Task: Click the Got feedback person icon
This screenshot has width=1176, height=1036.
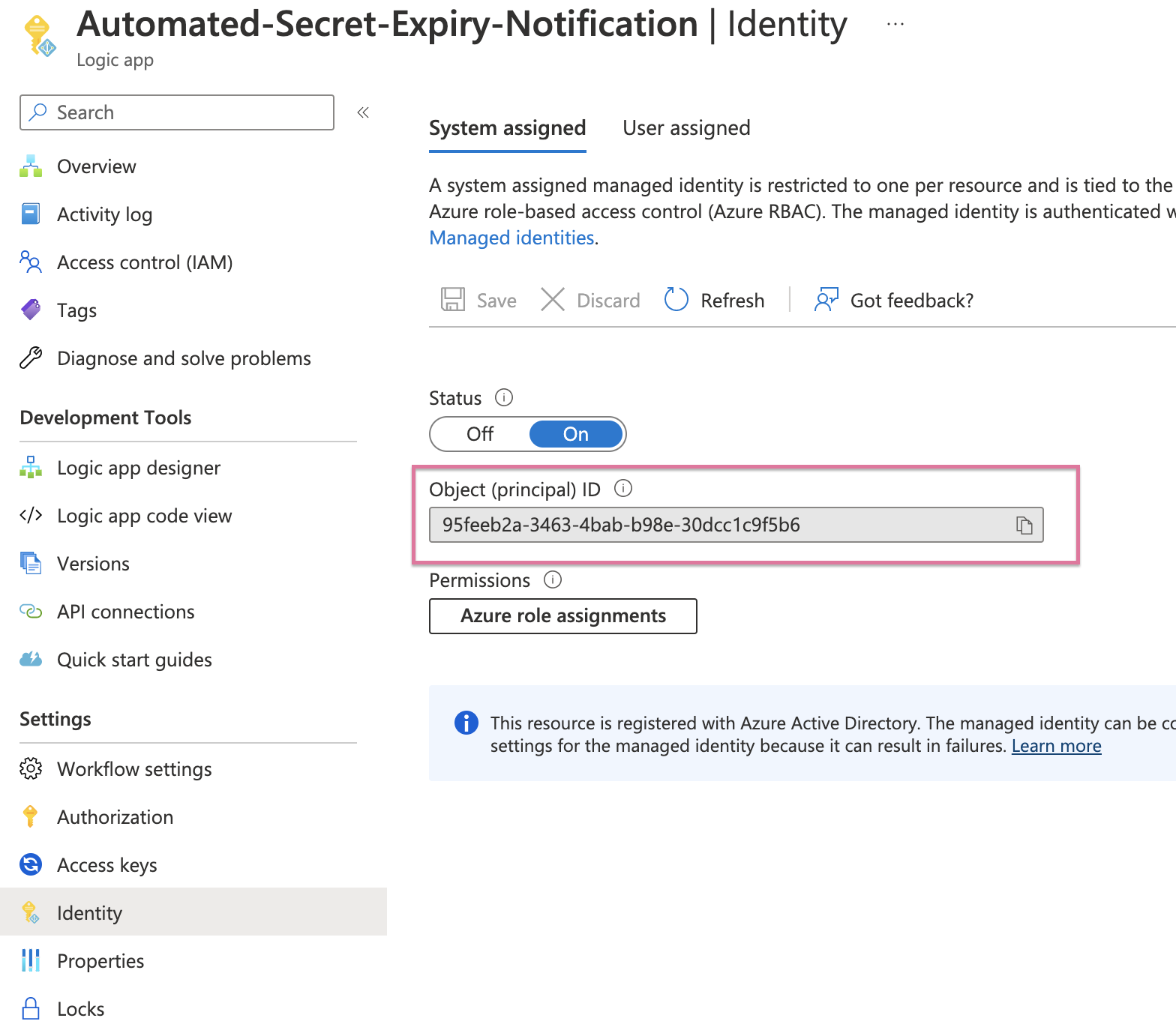Action: 826,300
